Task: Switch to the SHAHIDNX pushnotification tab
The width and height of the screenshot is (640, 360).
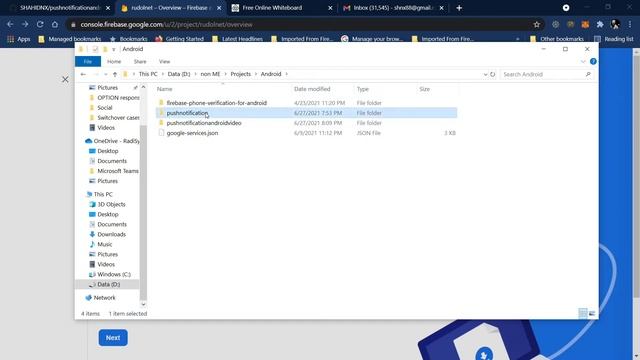Action: point(60,8)
